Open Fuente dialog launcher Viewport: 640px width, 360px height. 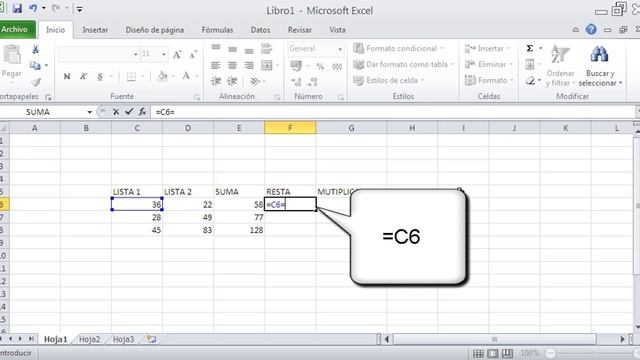coord(197,98)
